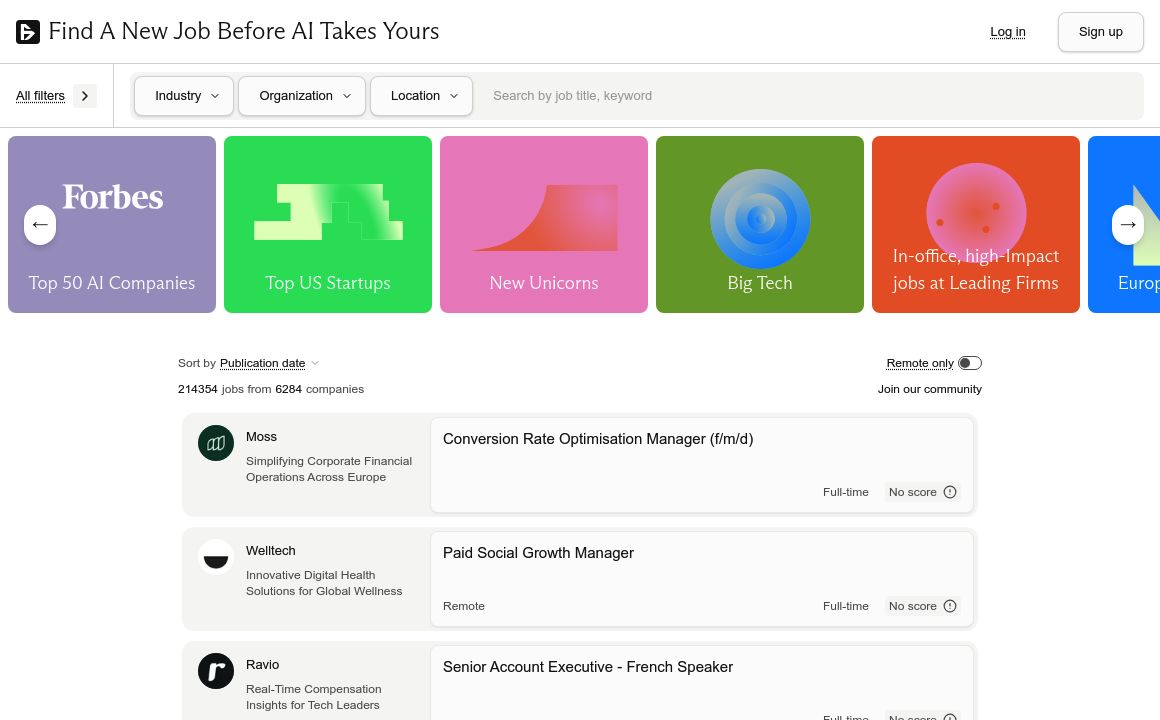This screenshot has height=720, width=1160.
Task: Expand the All filters panel
Action: tap(55, 96)
